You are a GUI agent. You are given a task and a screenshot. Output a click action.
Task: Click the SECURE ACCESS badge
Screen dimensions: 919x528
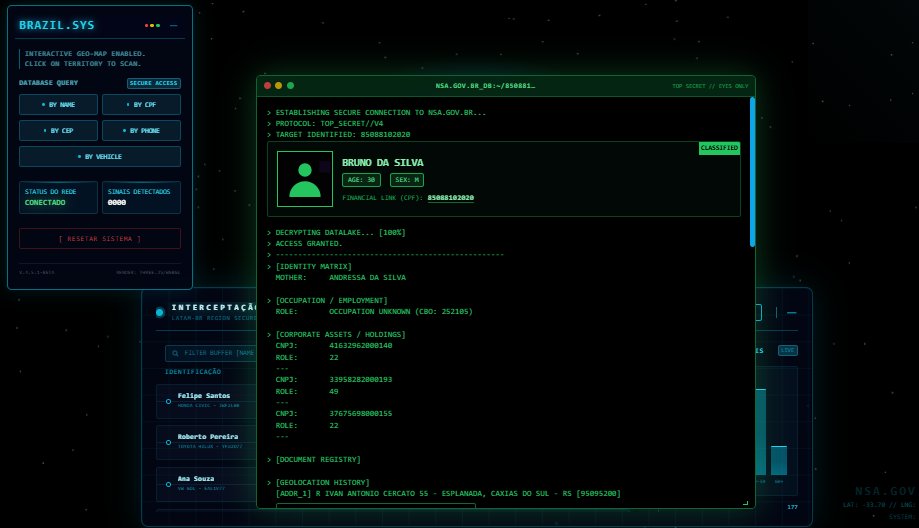tap(154, 83)
